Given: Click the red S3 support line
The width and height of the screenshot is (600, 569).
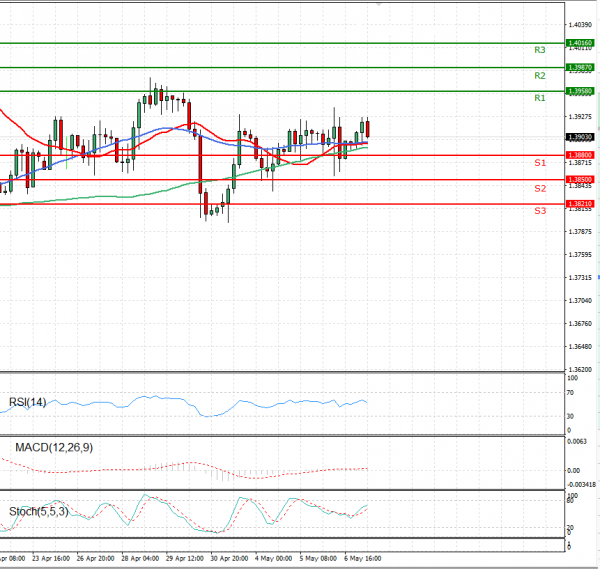Looking at the screenshot, I should [282, 204].
